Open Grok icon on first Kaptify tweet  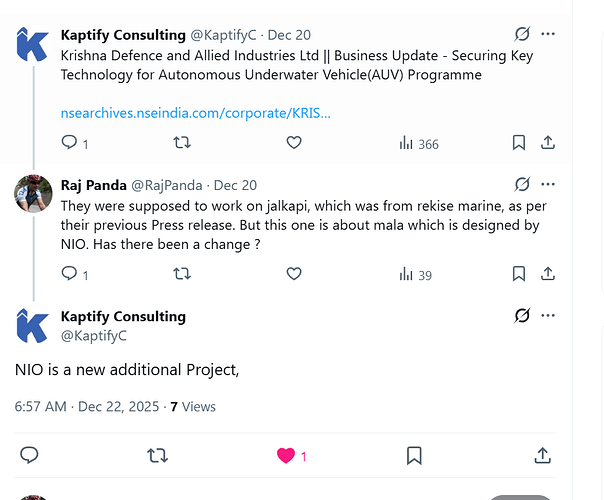tap(522, 34)
